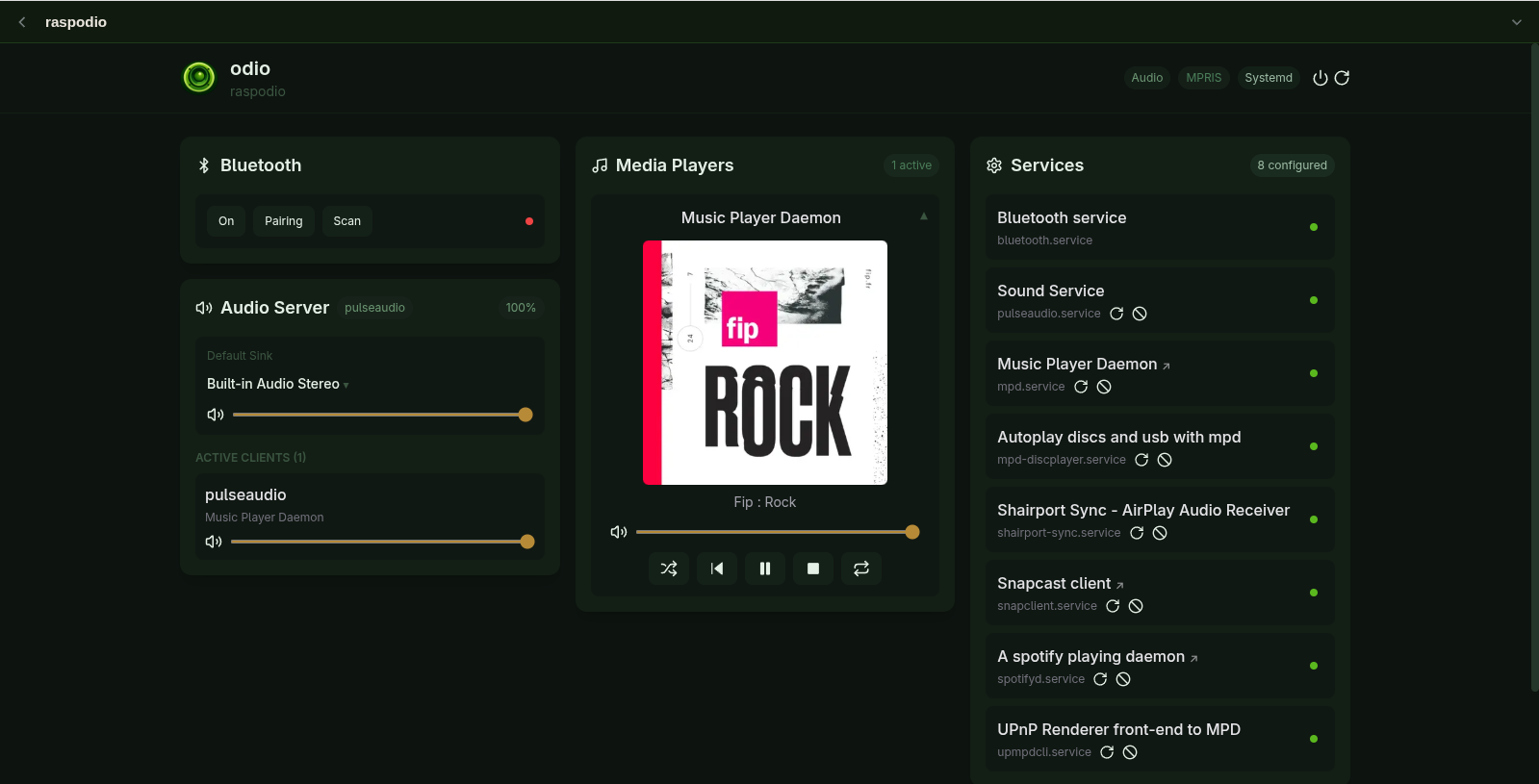
Task: Restart spotifyd.service
Action: pyautogui.click(x=1100, y=679)
